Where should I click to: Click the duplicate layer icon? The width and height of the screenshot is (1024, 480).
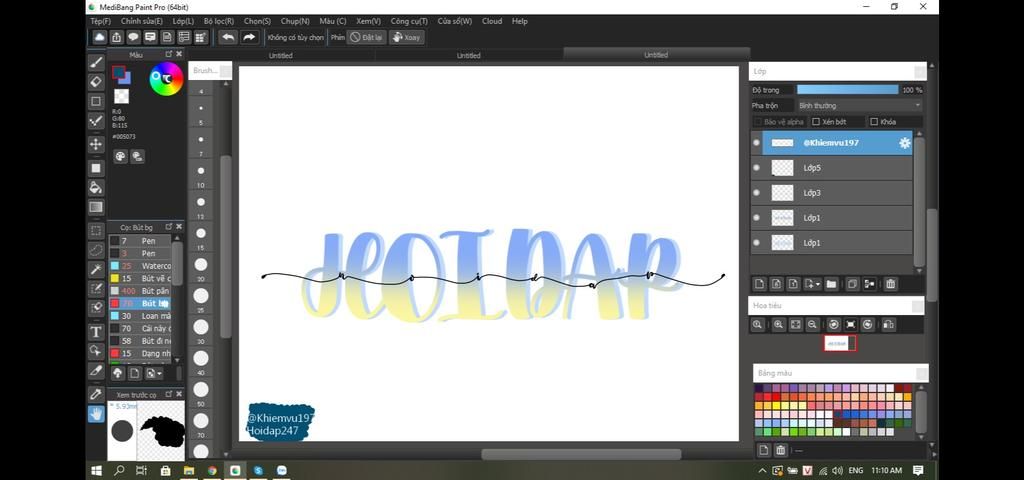[x=852, y=284]
